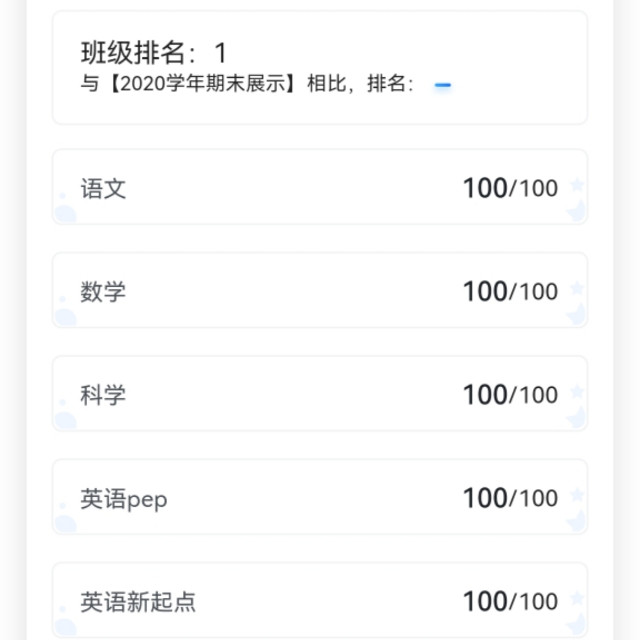Tap the star icon on 科学 row
The height and width of the screenshot is (640, 640).
pos(577,392)
